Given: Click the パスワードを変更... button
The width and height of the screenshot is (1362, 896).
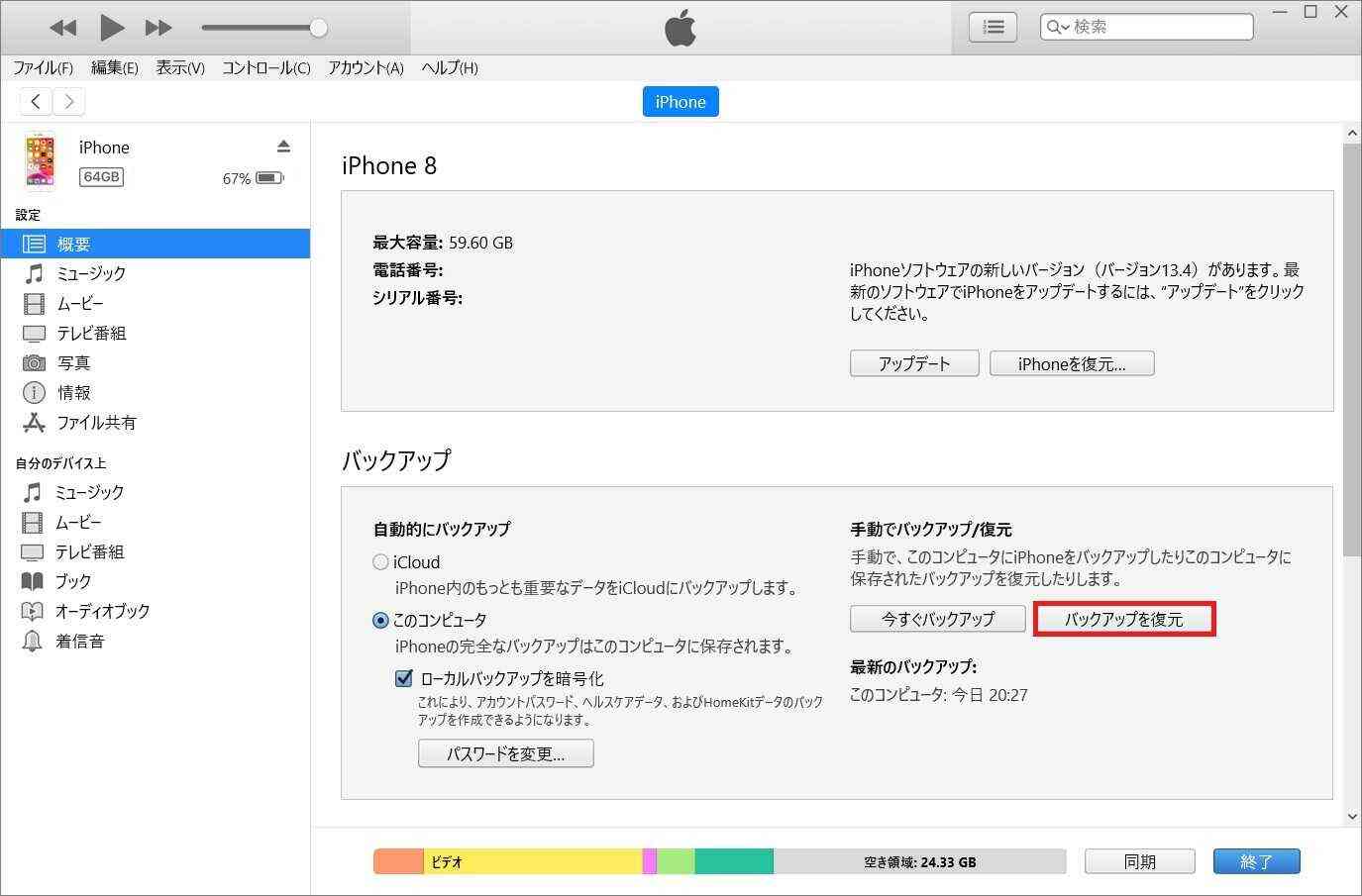Looking at the screenshot, I should coord(506,753).
